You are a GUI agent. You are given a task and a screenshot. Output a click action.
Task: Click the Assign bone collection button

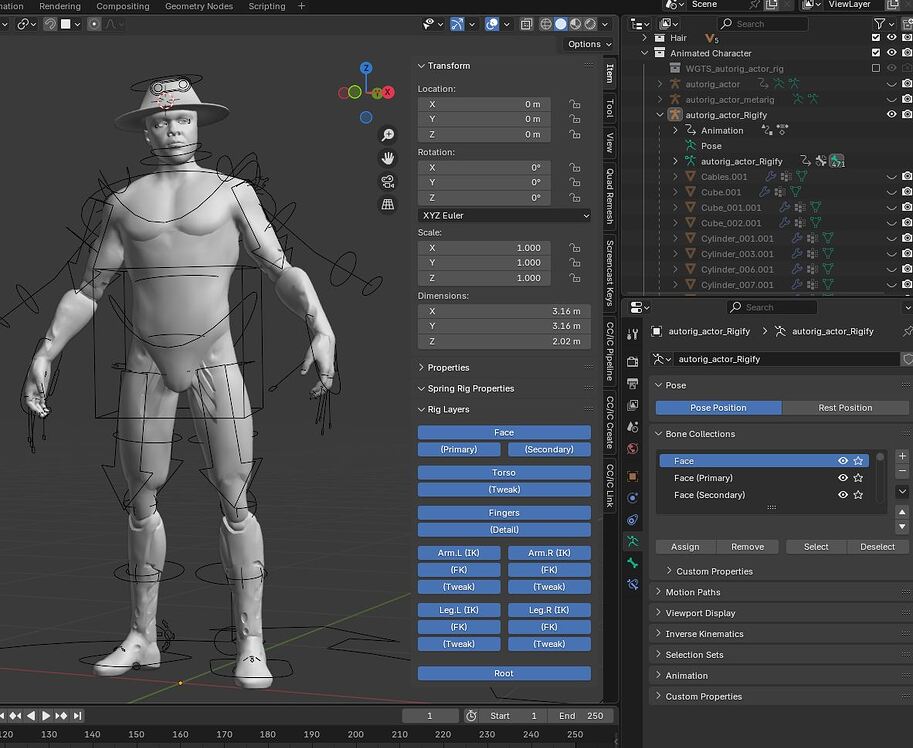(685, 547)
